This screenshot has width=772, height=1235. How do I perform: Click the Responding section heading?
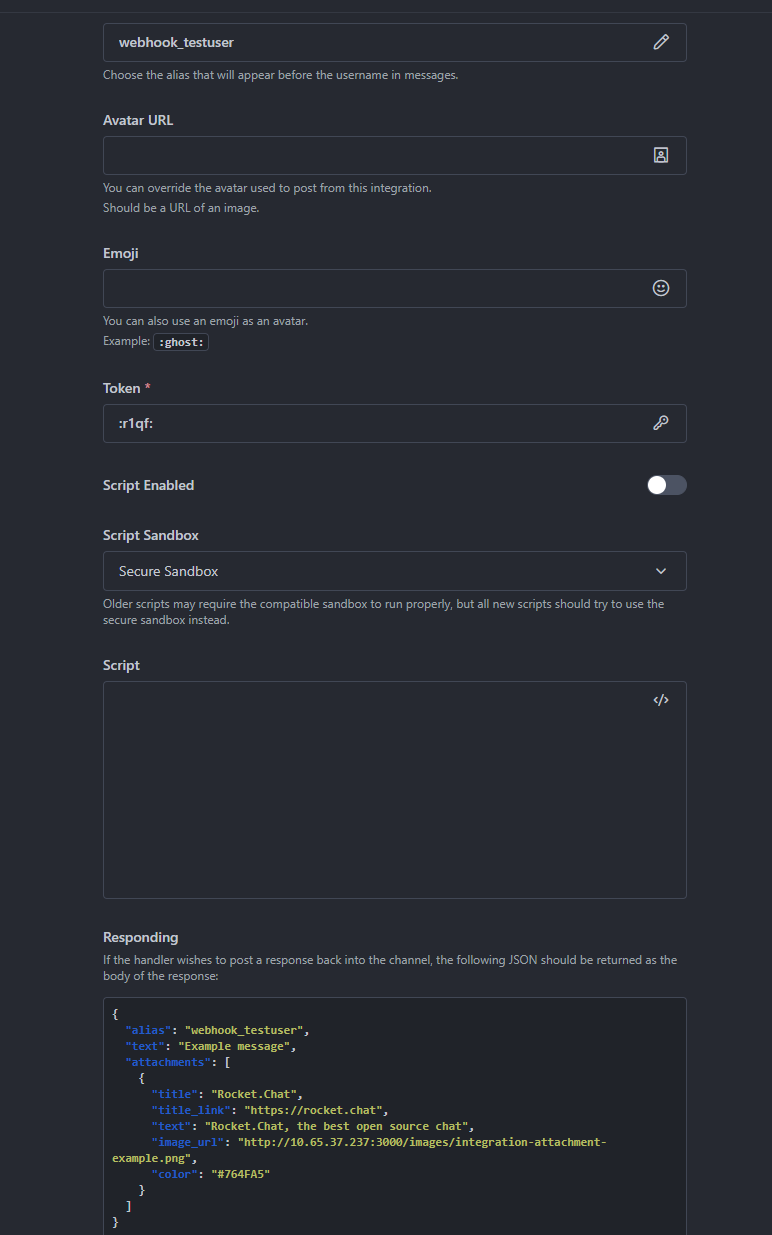pos(140,937)
